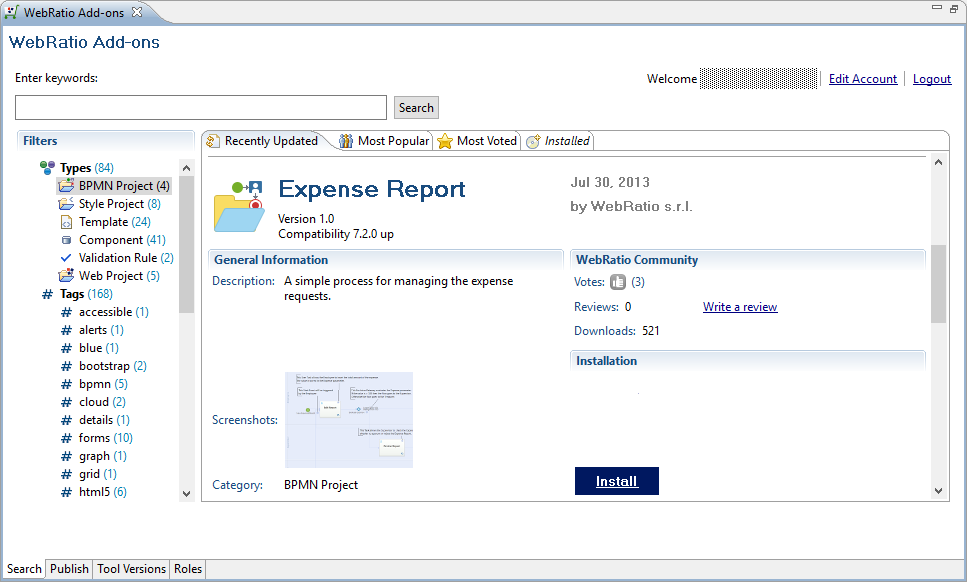Image resolution: width=967 pixels, height=582 pixels.
Task: Switch to the Most Popular tab
Action: tap(384, 141)
